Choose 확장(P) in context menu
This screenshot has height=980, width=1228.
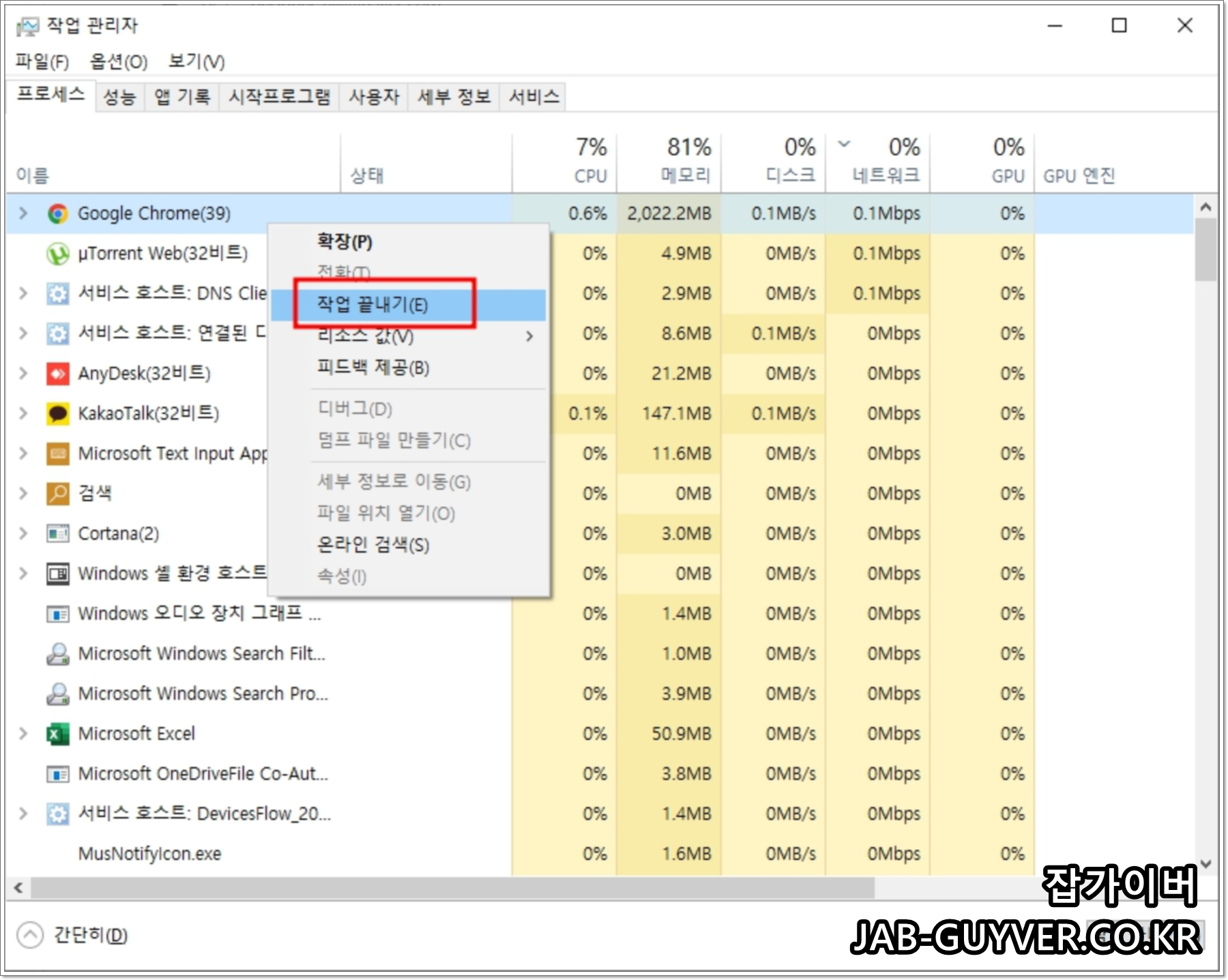pyautogui.click(x=409, y=242)
